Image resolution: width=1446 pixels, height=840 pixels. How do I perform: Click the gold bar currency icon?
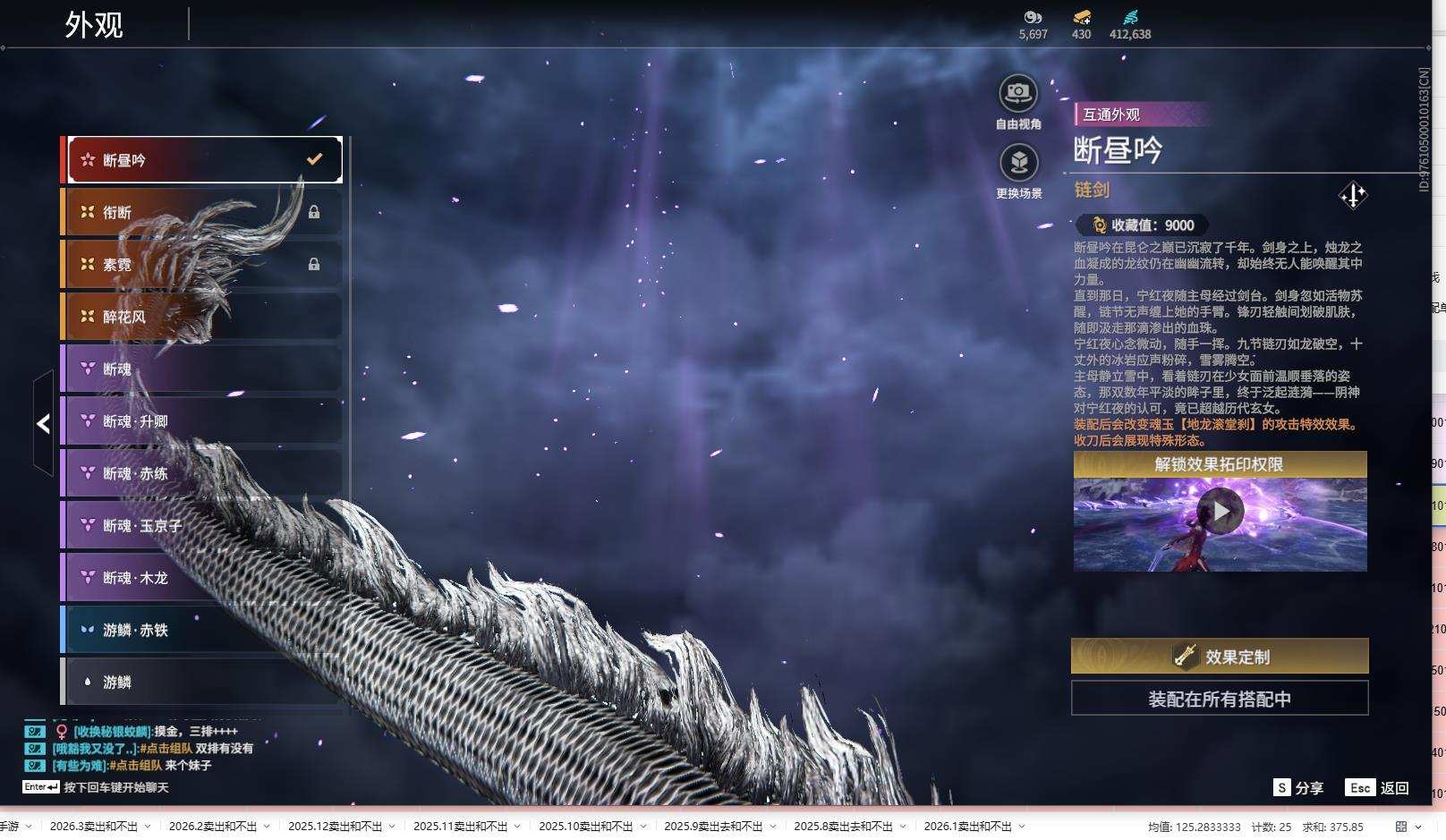pyautogui.click(x=1082, y=17)
